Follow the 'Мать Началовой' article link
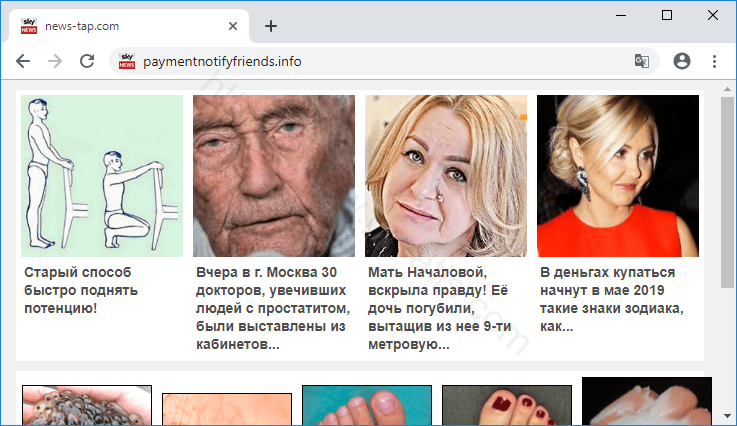Image resolution: width=737 pixels, height=426 pixels. [441, 308]
